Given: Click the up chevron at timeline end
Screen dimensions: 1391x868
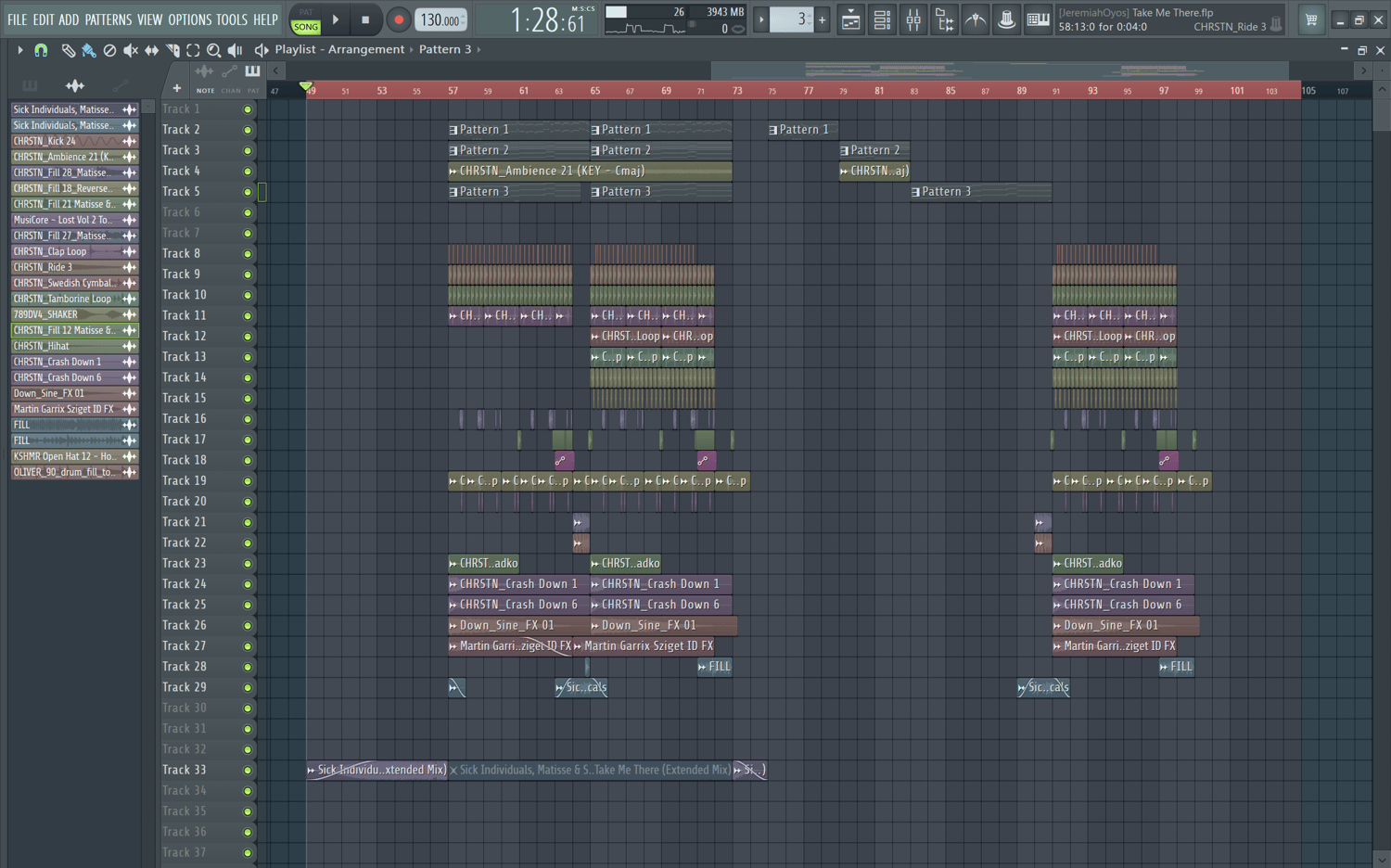Looking at the screenshot, I should click(x=1382, y=90).
